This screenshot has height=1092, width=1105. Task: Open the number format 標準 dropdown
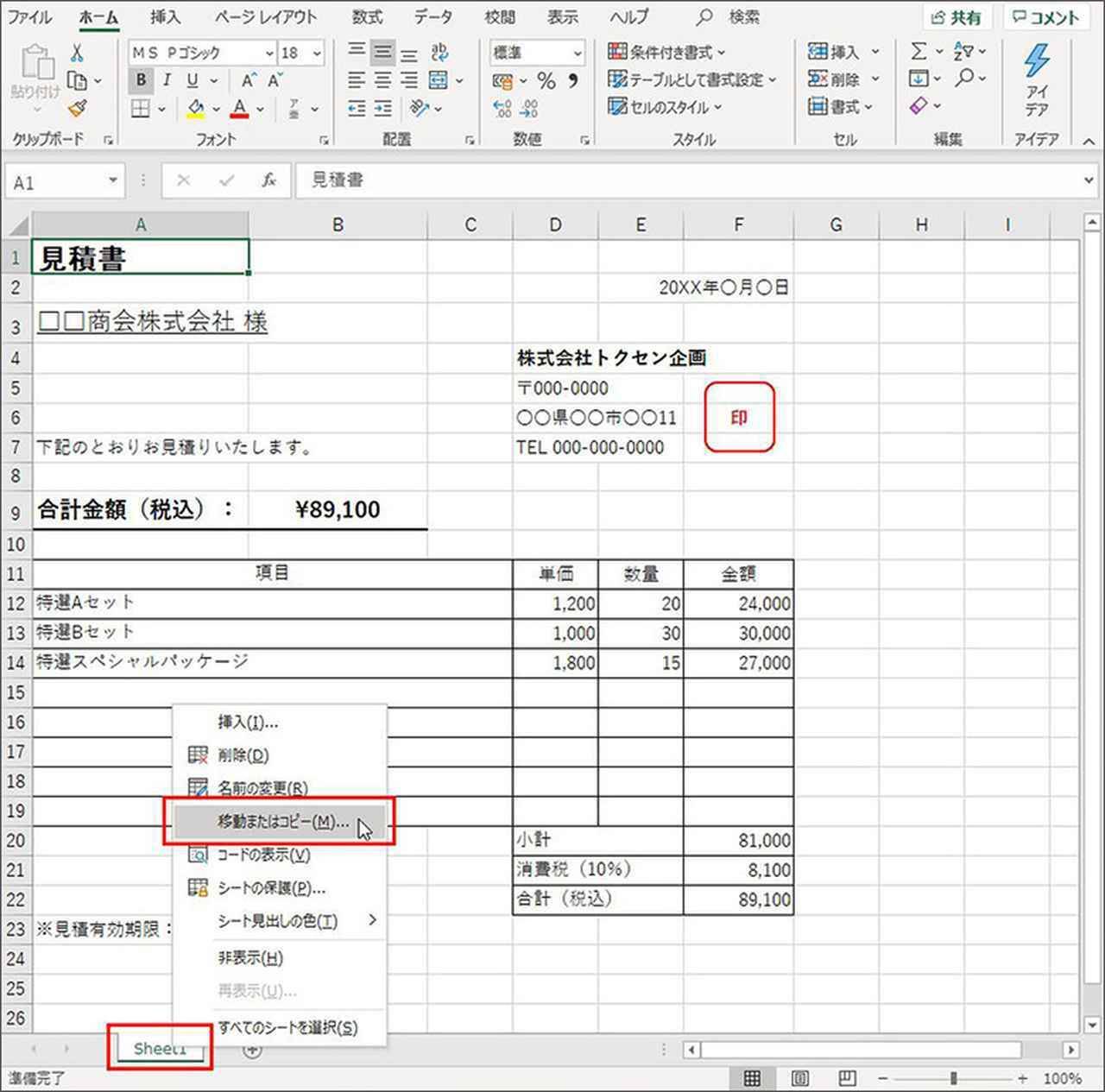coord(578,53)
